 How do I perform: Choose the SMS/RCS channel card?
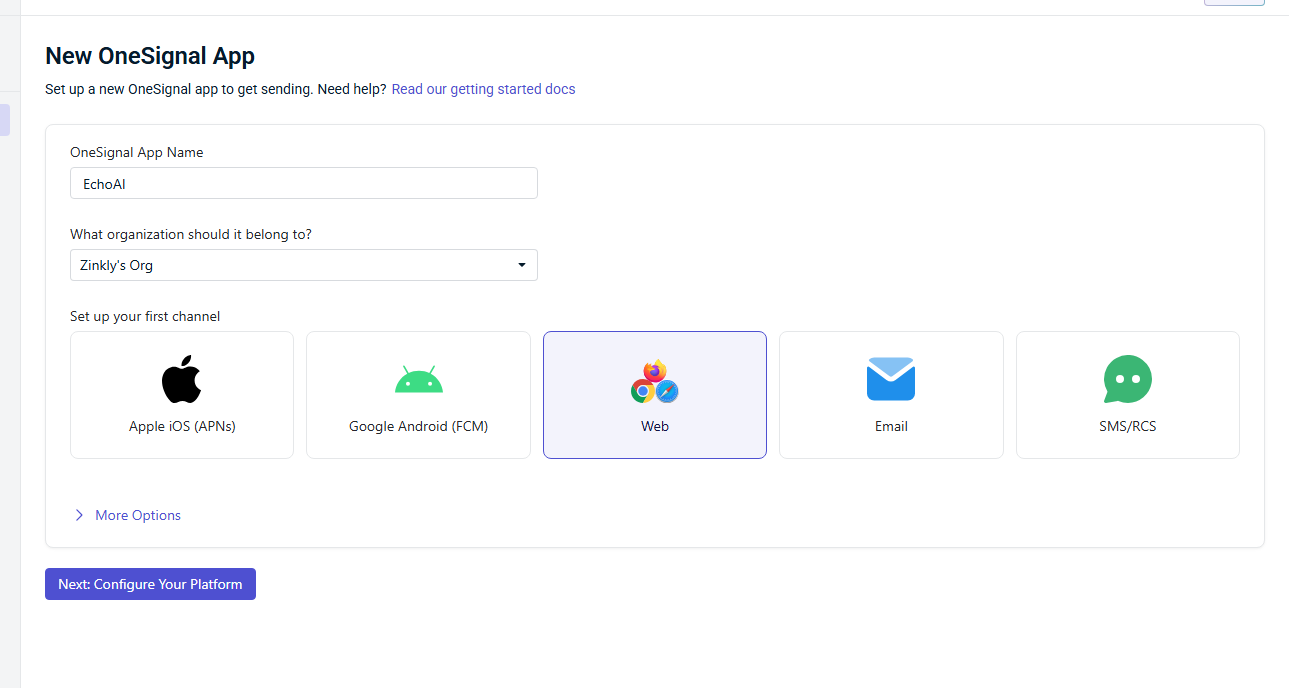(x=1128, y=395)
